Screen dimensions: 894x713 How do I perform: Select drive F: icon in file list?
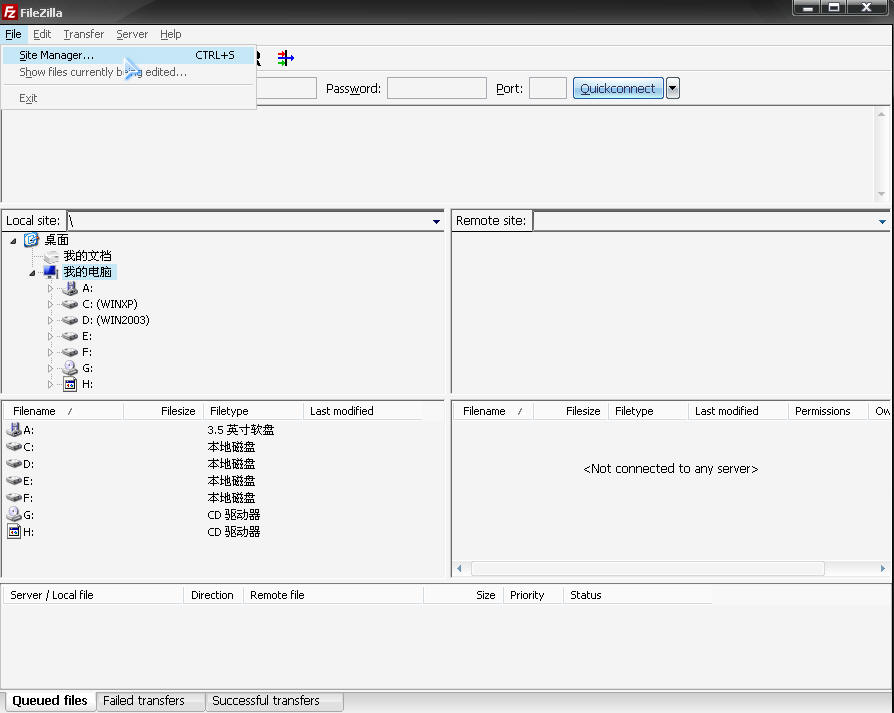point(14,498)
